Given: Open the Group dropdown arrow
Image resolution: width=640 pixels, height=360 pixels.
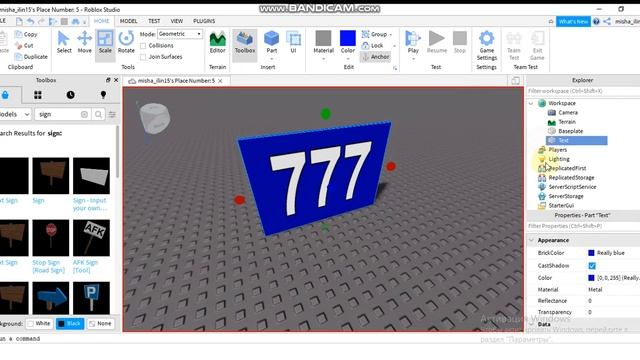Looking at the screenshot, I should (391, 35).
